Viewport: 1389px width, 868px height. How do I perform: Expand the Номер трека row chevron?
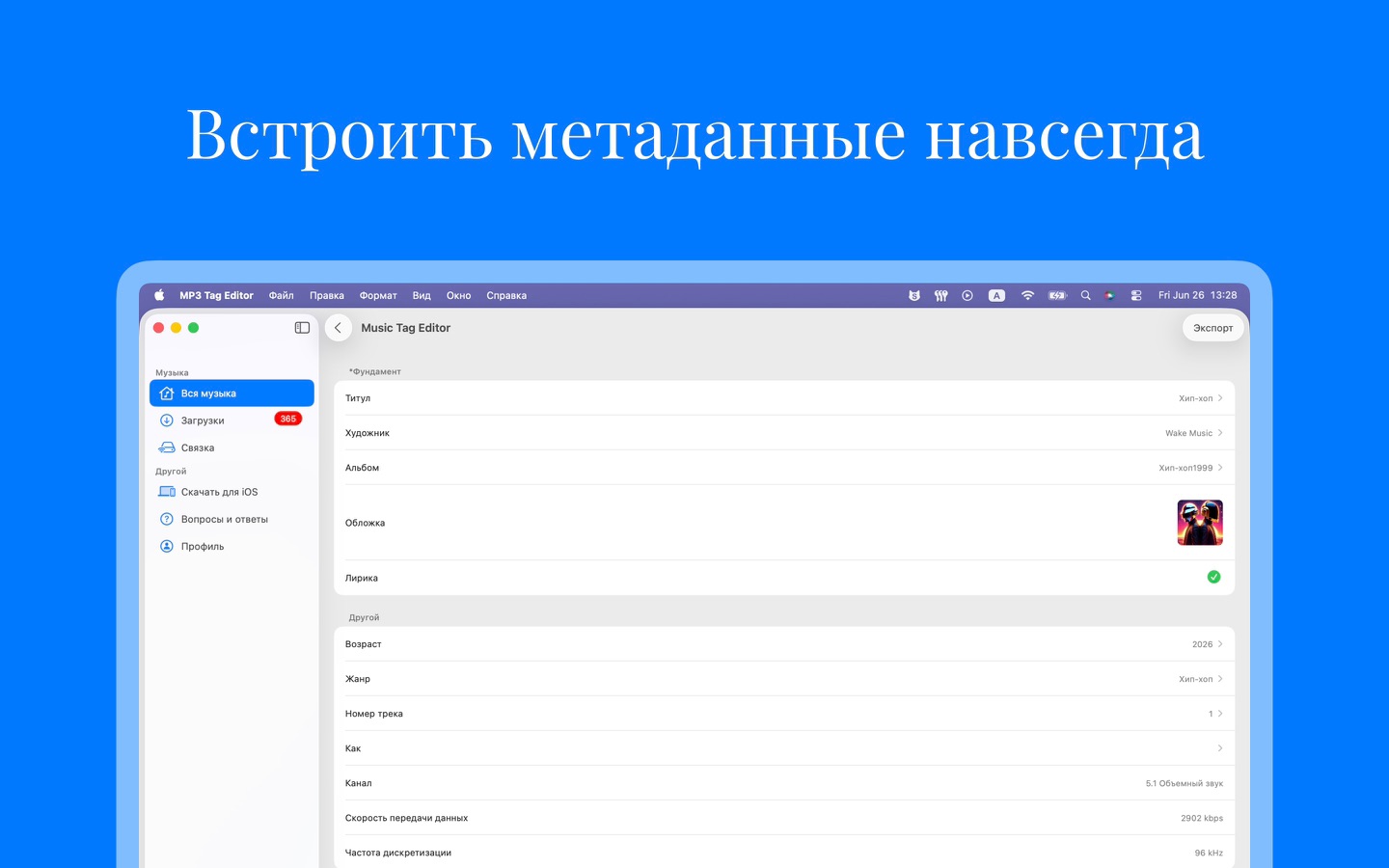[1220, 713]
